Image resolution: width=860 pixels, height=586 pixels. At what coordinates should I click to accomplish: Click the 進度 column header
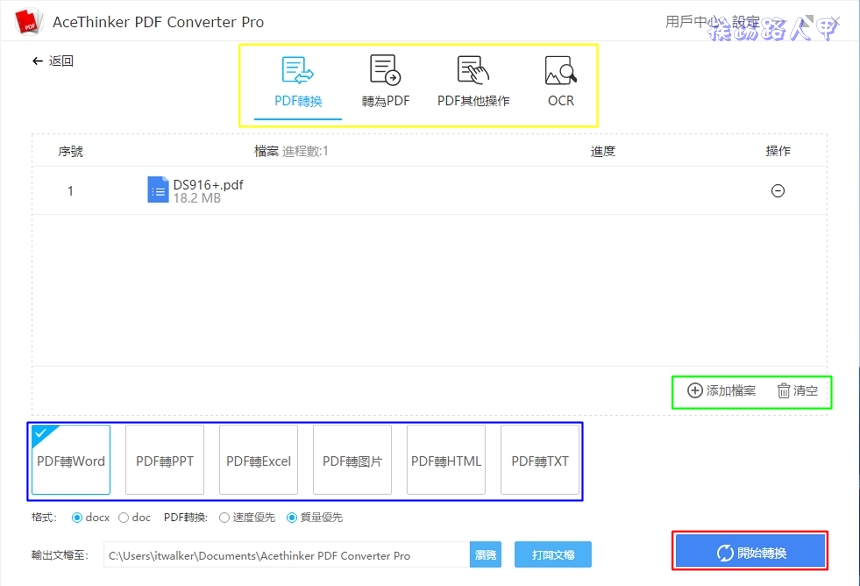pyautogui.click(x=603, y=151)
